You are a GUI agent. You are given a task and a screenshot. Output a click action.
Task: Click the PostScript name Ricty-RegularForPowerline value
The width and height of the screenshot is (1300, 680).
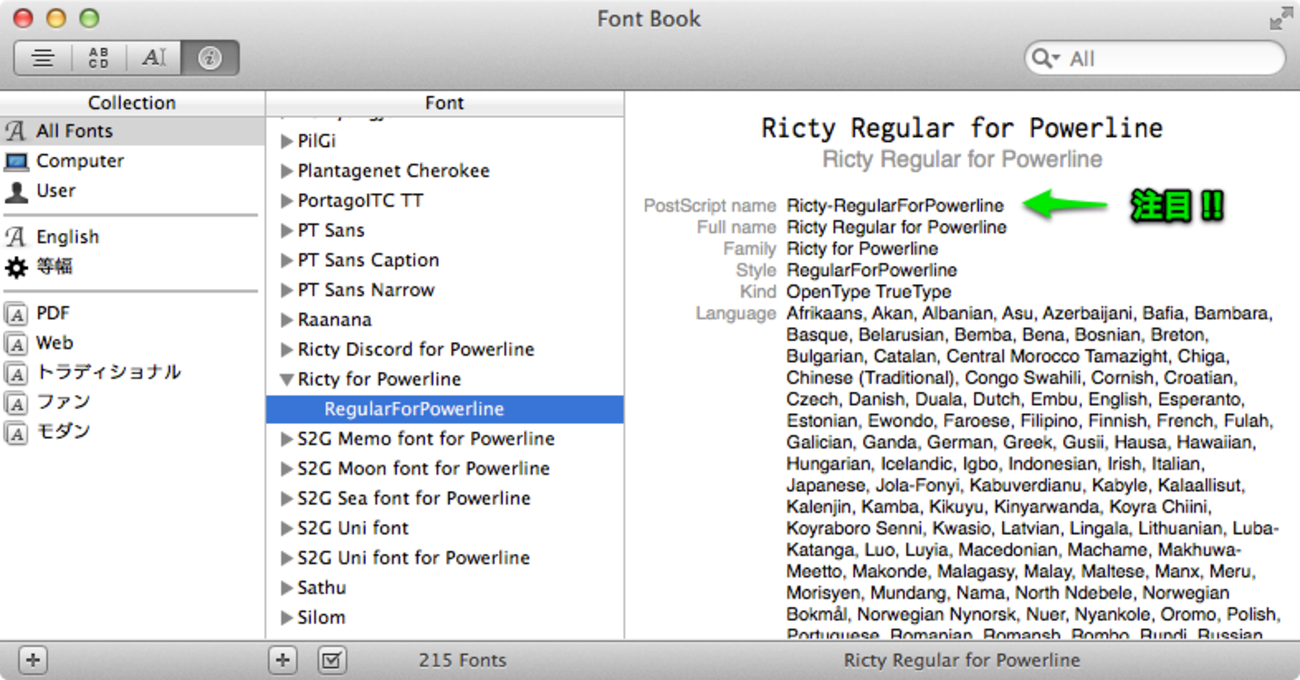click(895, 206)
